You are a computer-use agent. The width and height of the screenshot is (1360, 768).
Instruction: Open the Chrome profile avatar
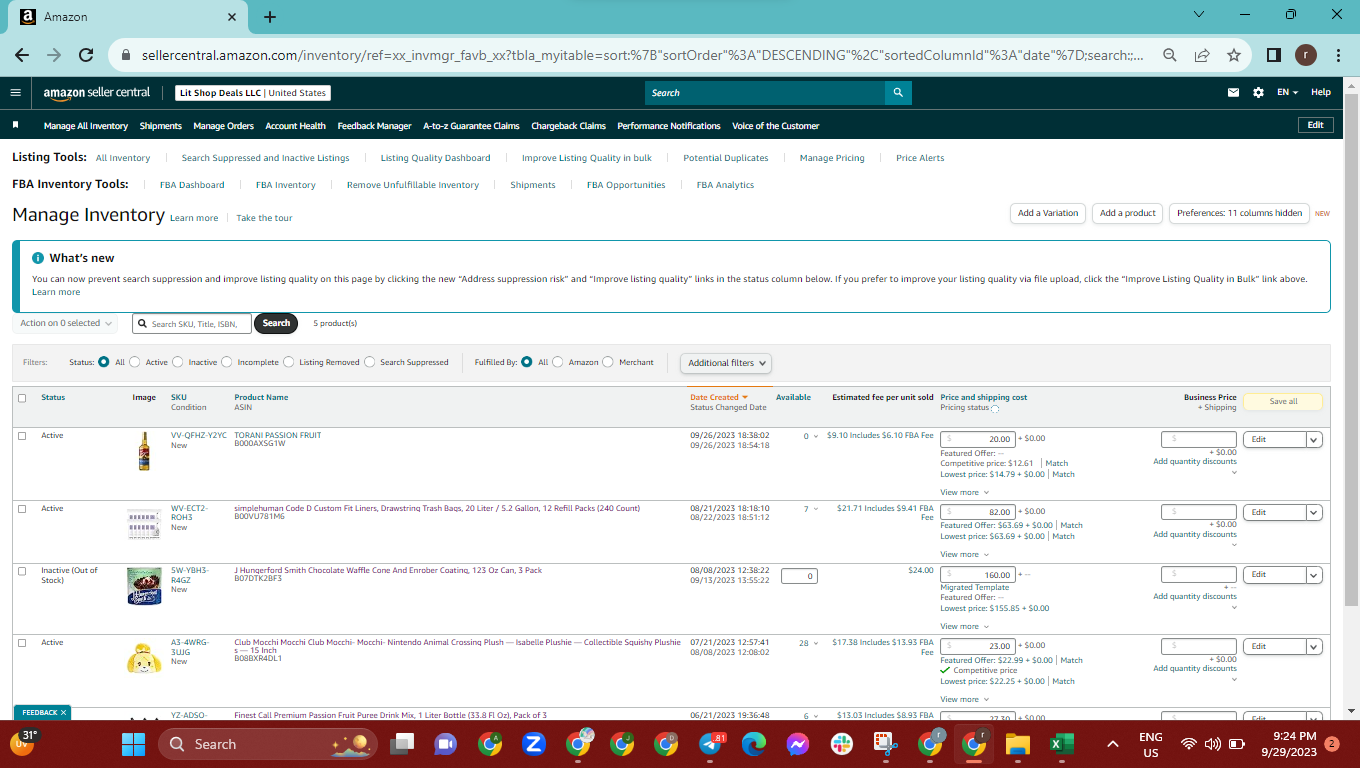[1306, 55]
